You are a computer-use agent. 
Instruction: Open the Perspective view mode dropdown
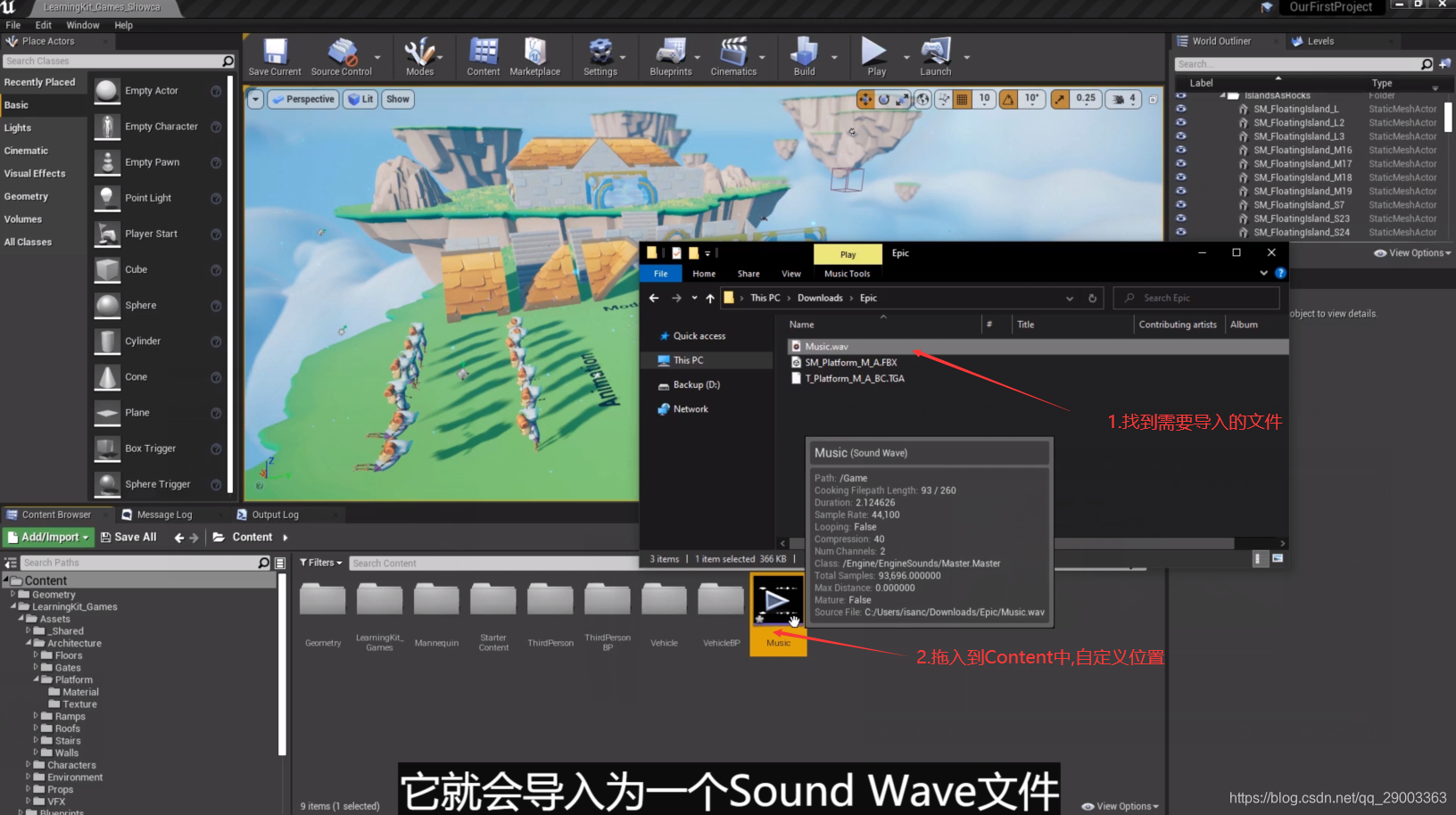(x=302, y=99)
